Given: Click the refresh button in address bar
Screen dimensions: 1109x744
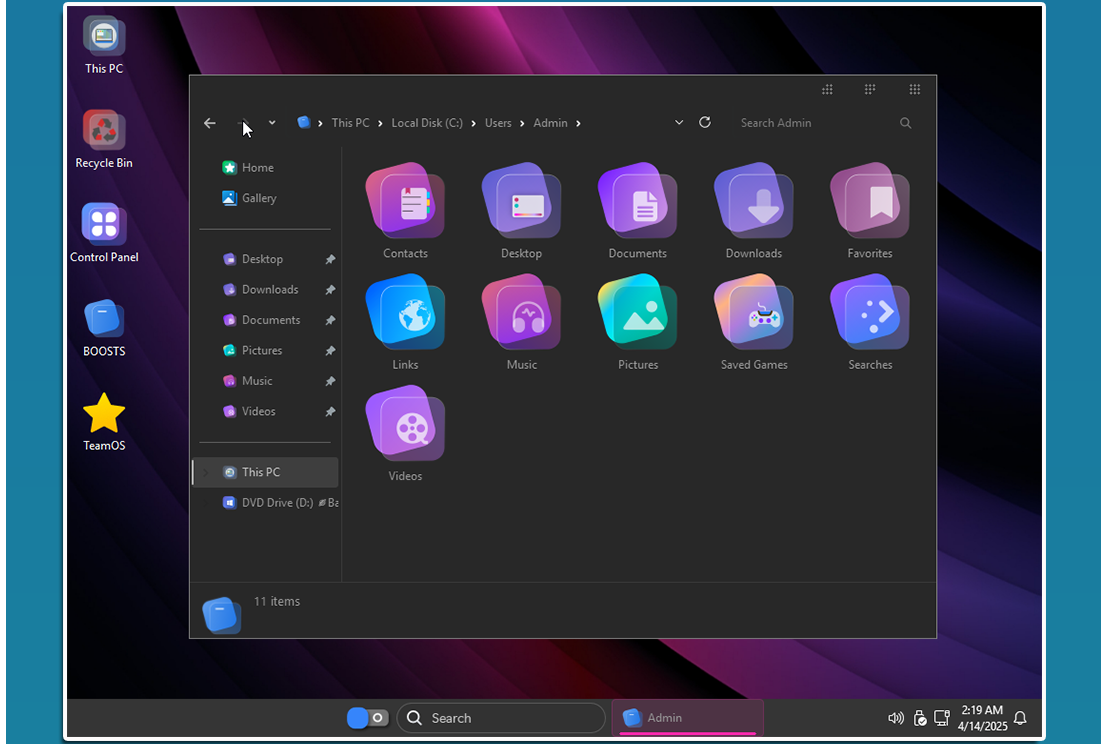Looking at the screenshot, I should tap(705, 122).
